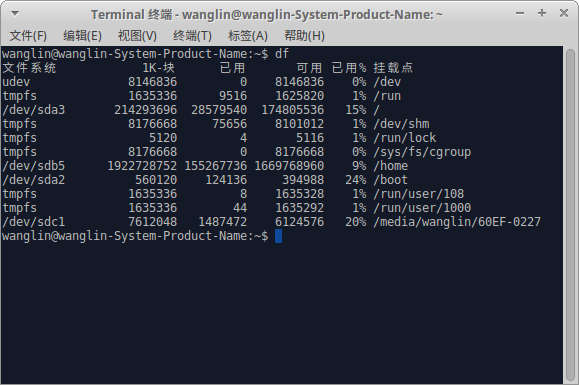Open the window menu arrow in title bar
The image size is (579, 385).
click(15, 14)
